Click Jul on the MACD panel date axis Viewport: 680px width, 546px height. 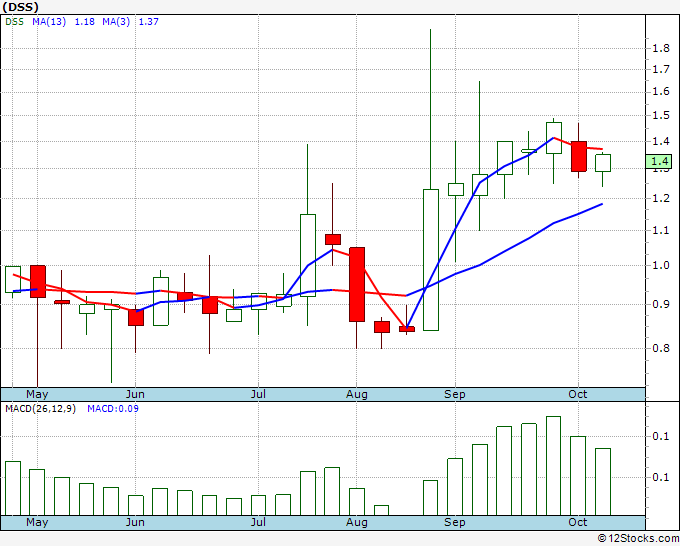[x=258, y=522]
